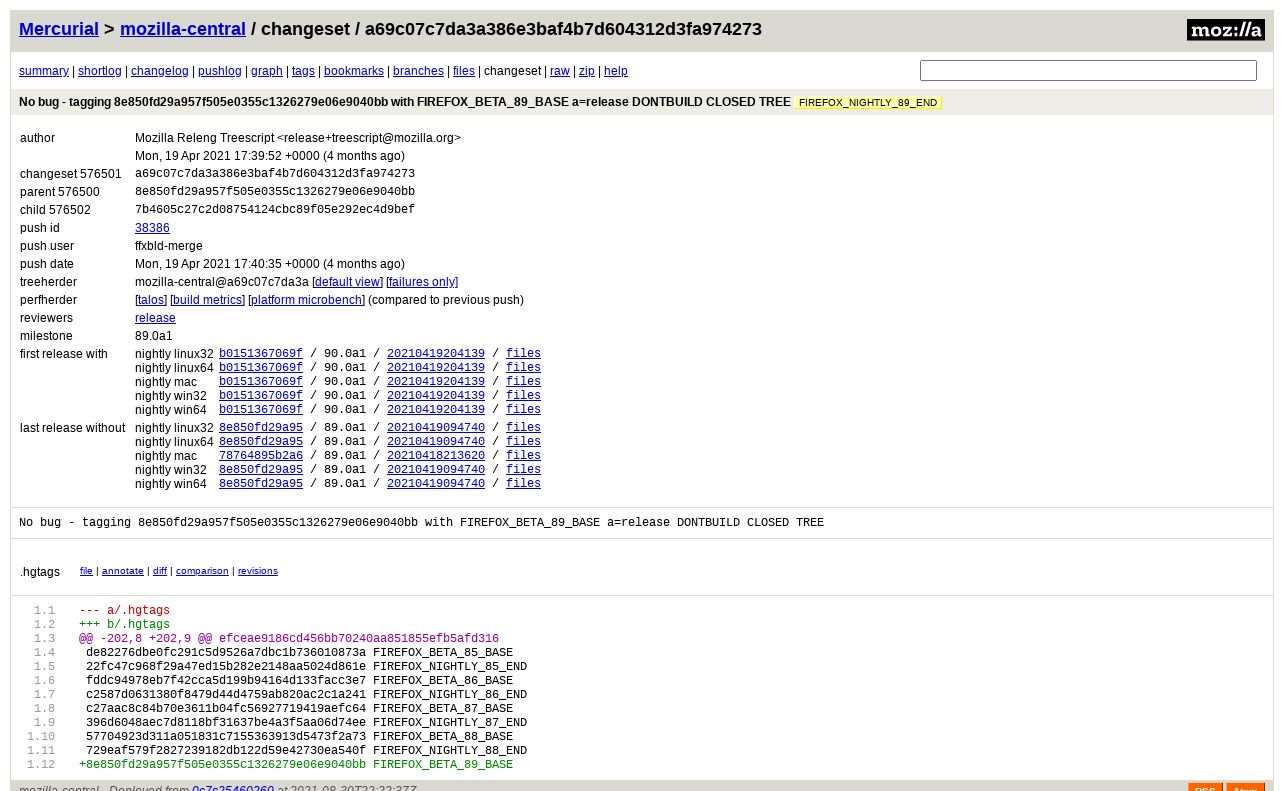Open treeherder failures only view
The image size is (1284, 791).
coord(423,282)
